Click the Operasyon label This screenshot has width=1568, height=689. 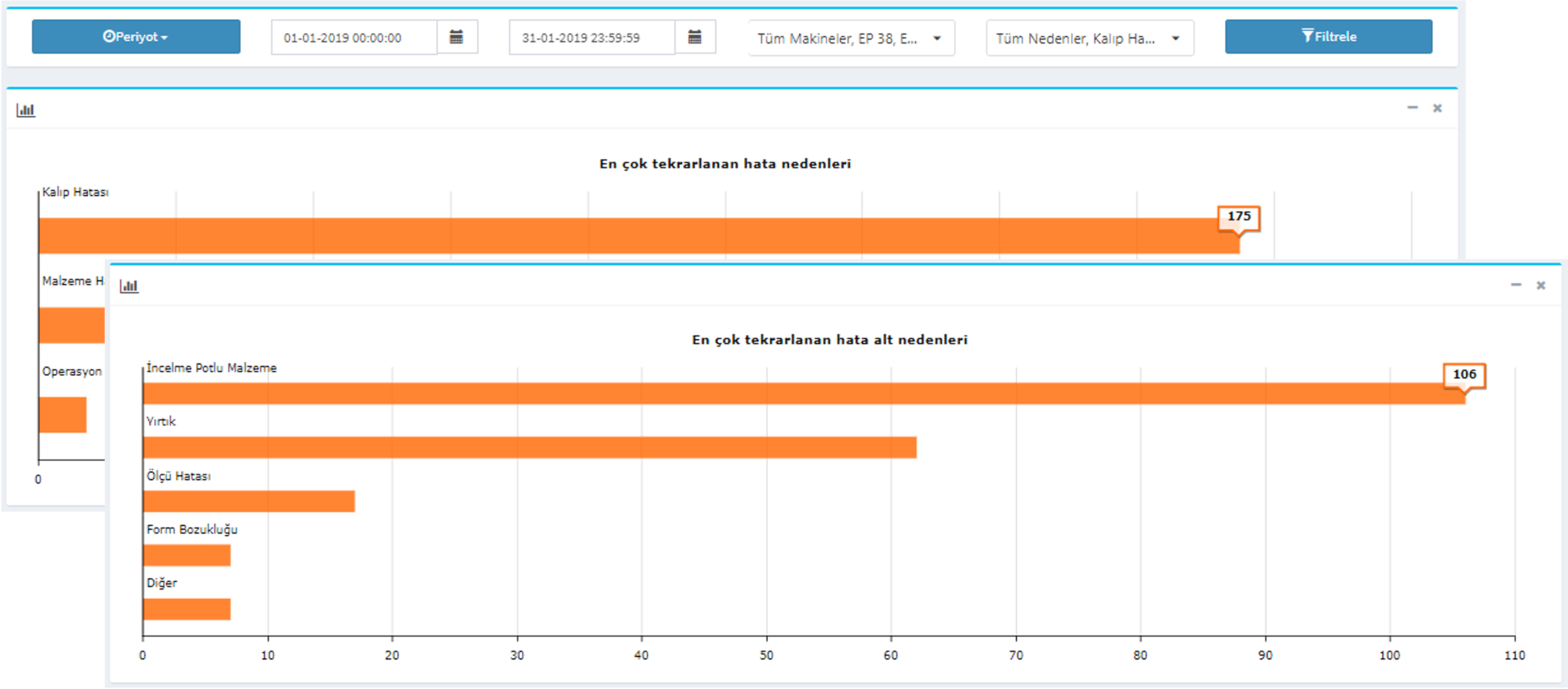point(72,372)
